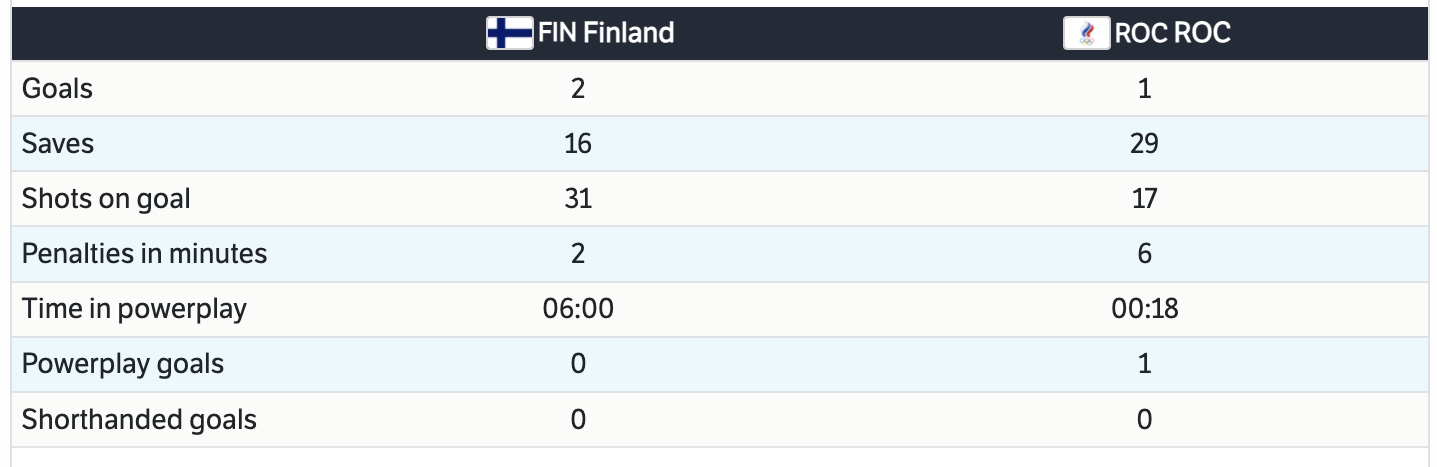The image size is (1437, 467).
Task: Click the Powerplay goals row label
Action: [123, 364]
